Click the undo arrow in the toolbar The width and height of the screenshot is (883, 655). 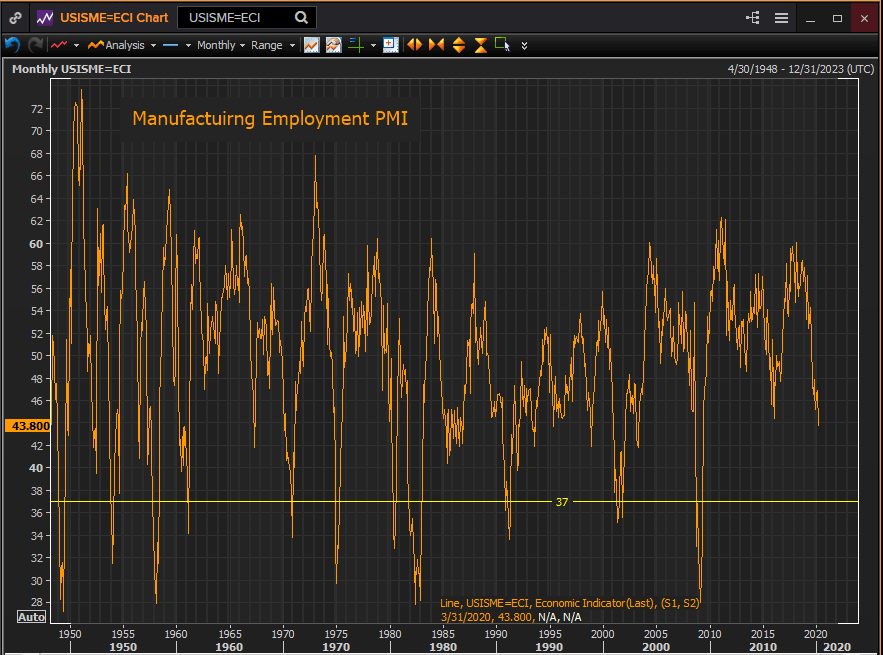[x=12, y=45]
